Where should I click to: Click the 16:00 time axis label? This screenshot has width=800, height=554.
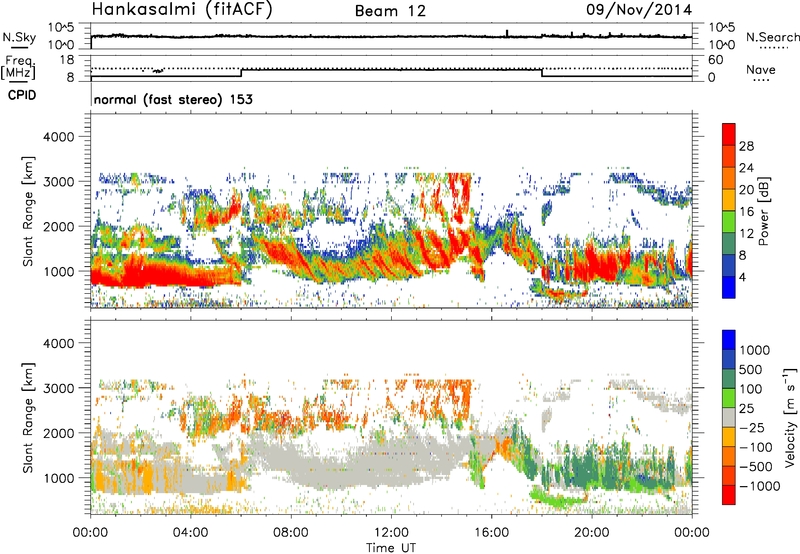[x=491, y=533]
